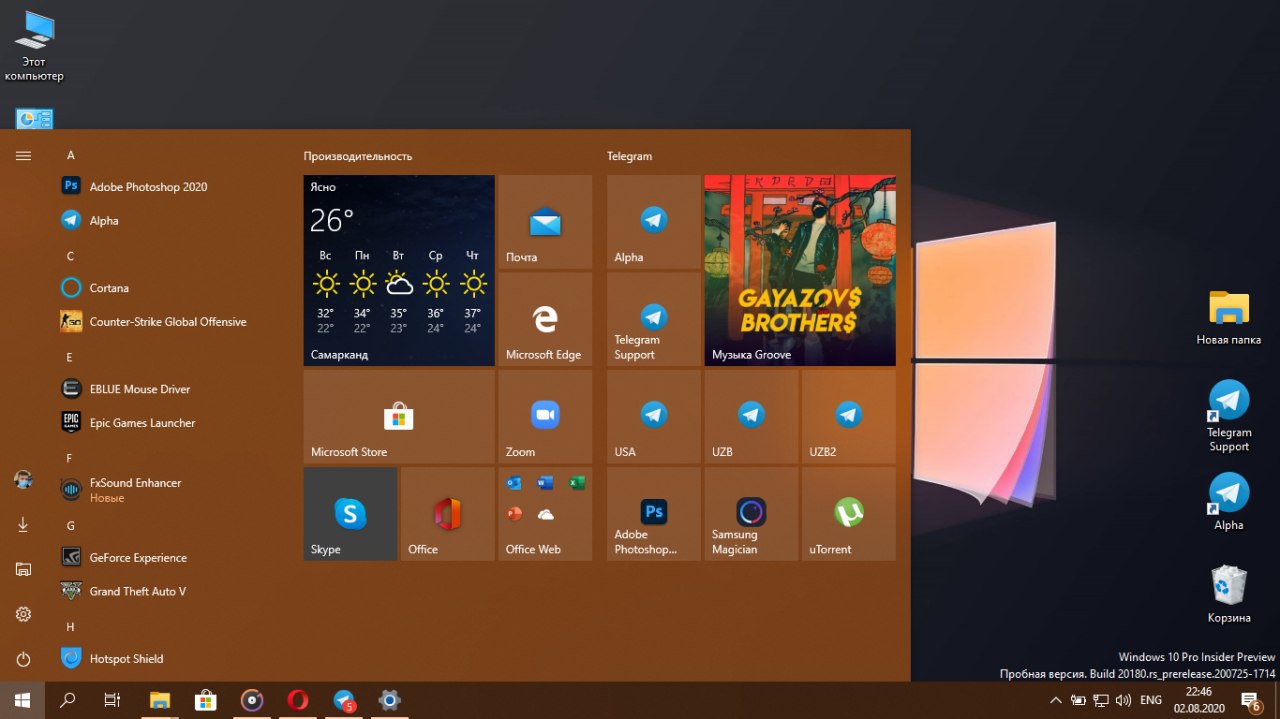Switch ENG input language indicator
This screenshot has height=719, width=1280.
[1151, 700]
